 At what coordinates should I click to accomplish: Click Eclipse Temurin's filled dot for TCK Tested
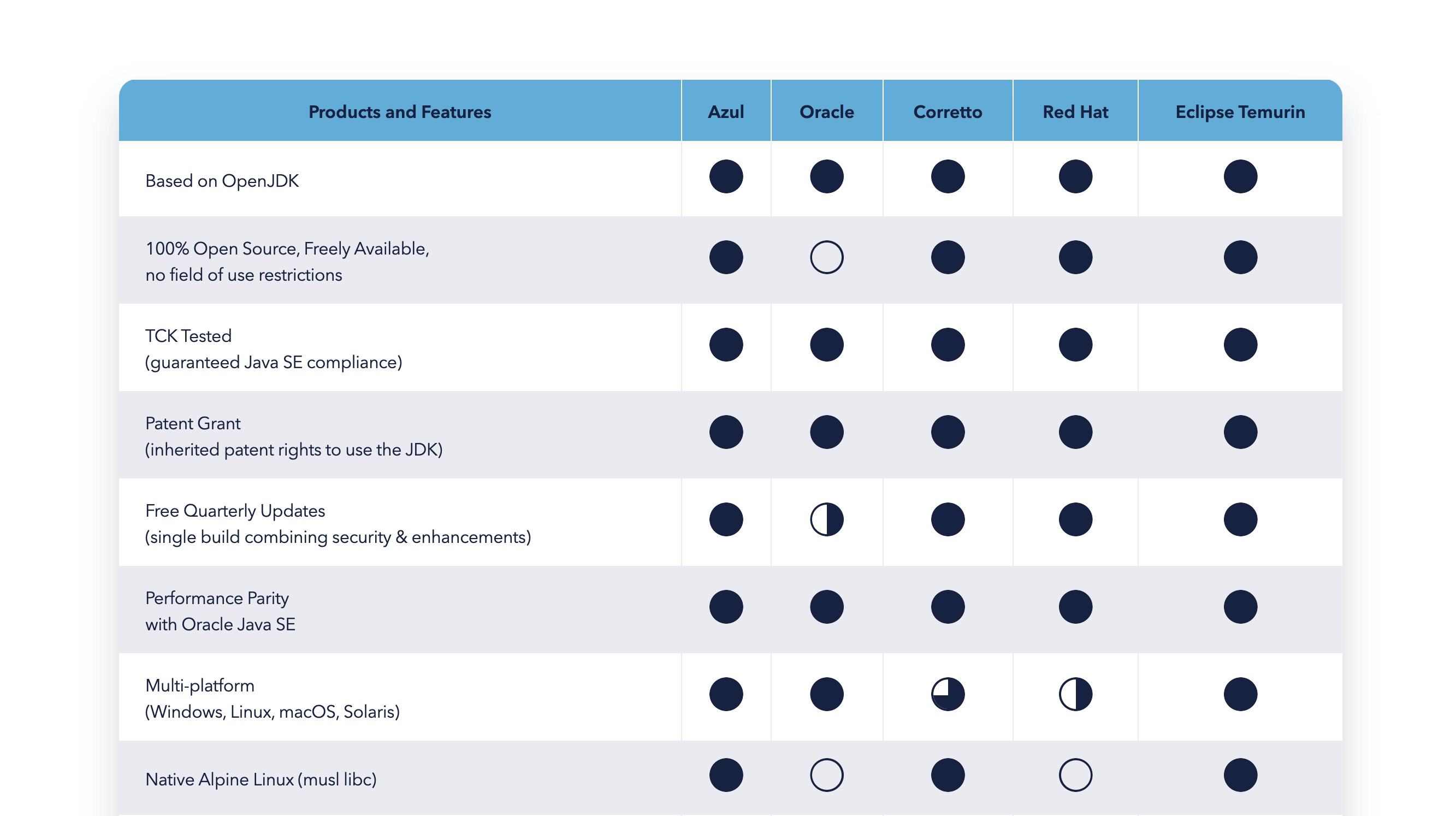pos(1240,345)
